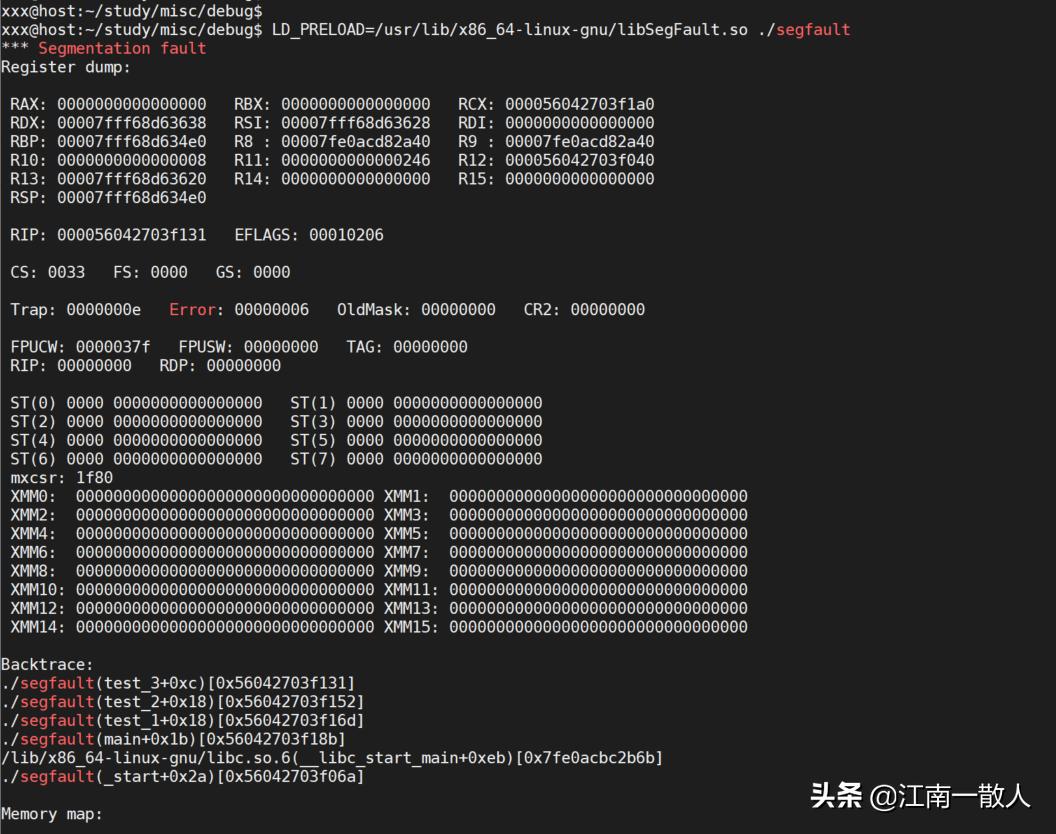
Task: Click the XMM0 register value
Action: point(225,496)
